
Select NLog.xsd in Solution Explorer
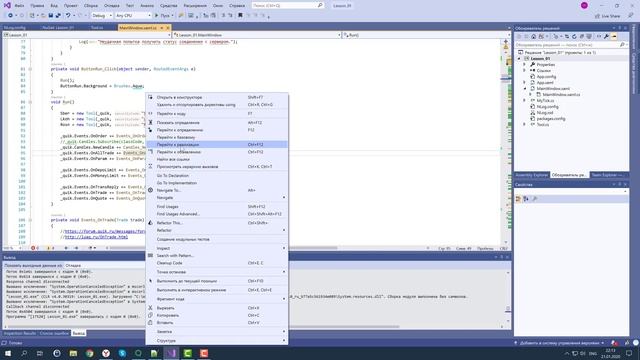(544, 113)
